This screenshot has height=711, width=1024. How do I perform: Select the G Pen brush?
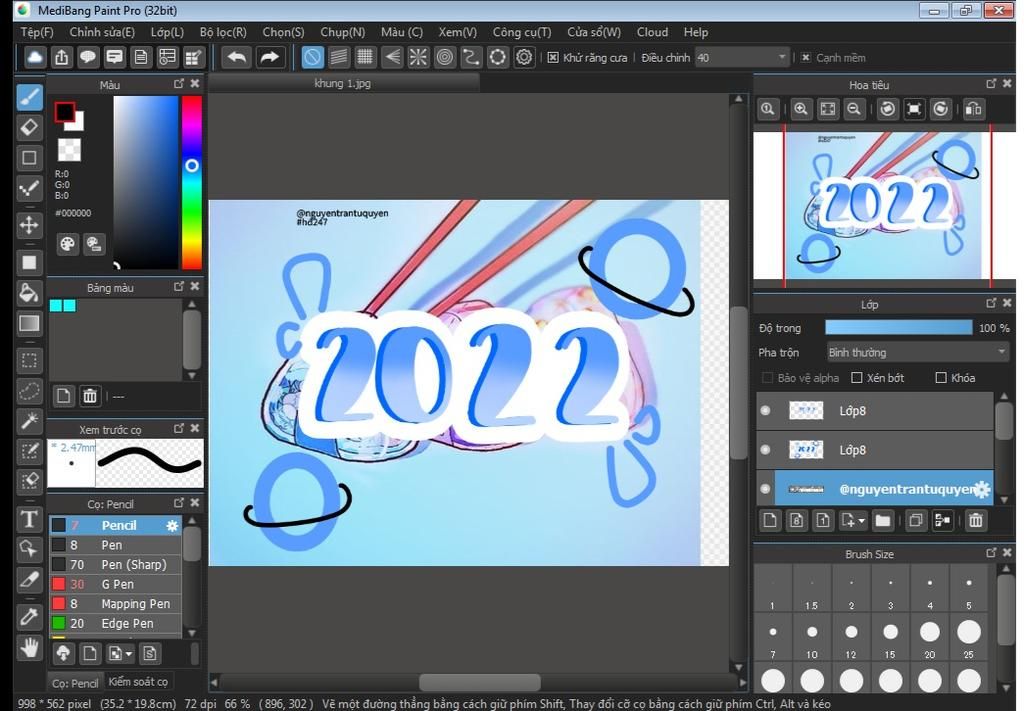click(x=116, y=584)
